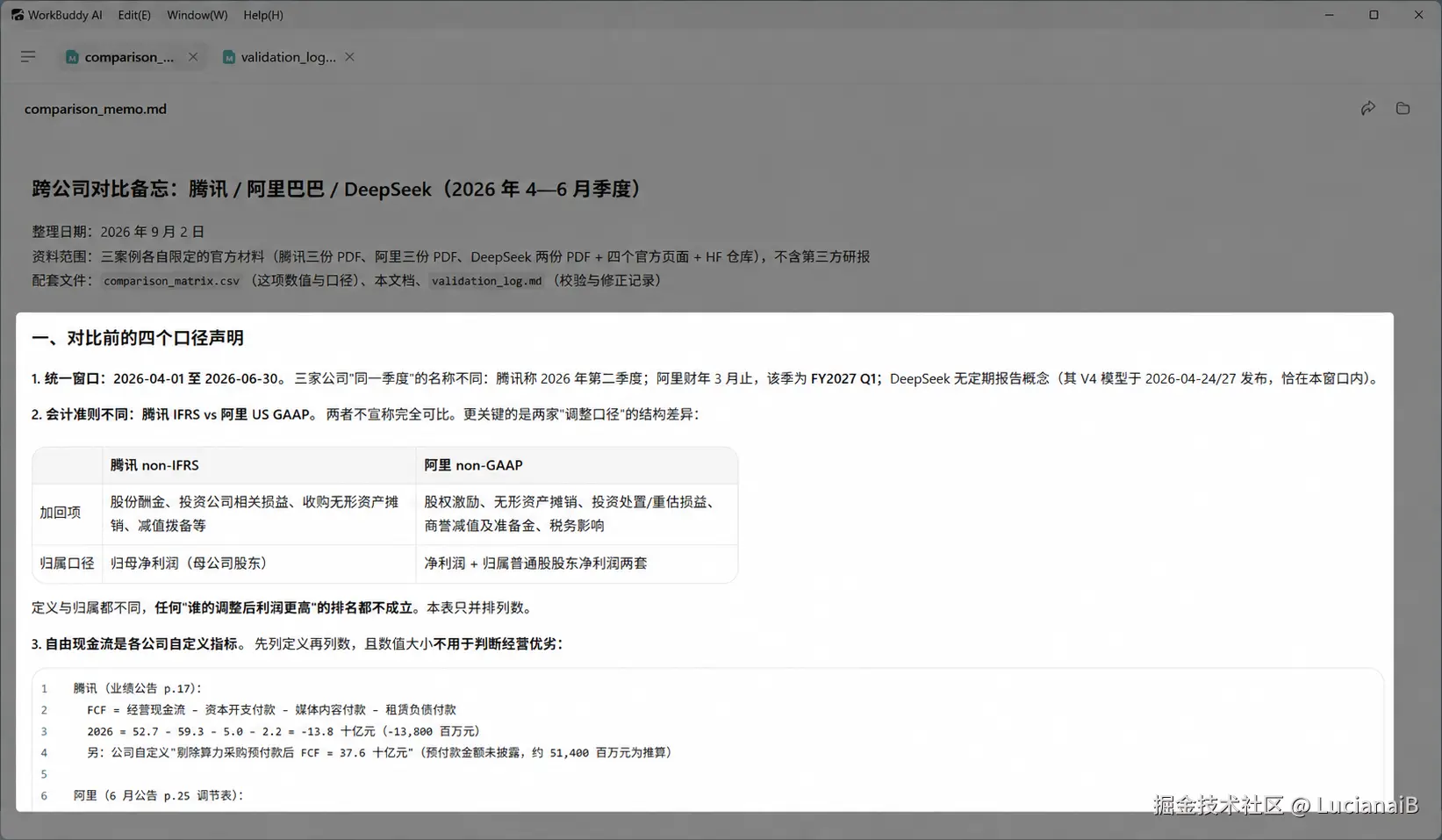Click the validation_log.md inline code reference

(x=486, y=281)
